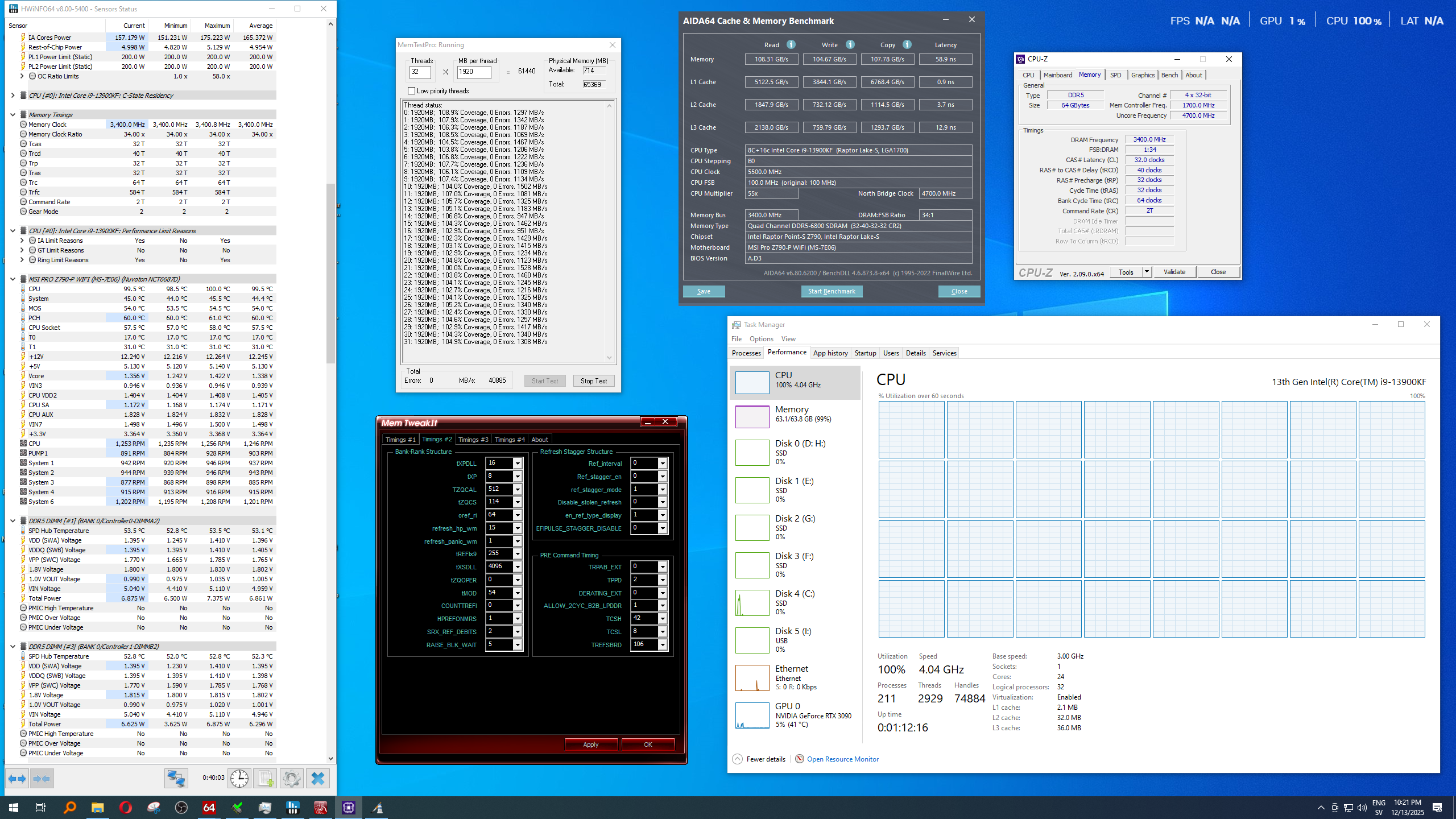The image size is (1456, 819).
Task: Switch to Timings #3 tab
Action: pos(473,440)
